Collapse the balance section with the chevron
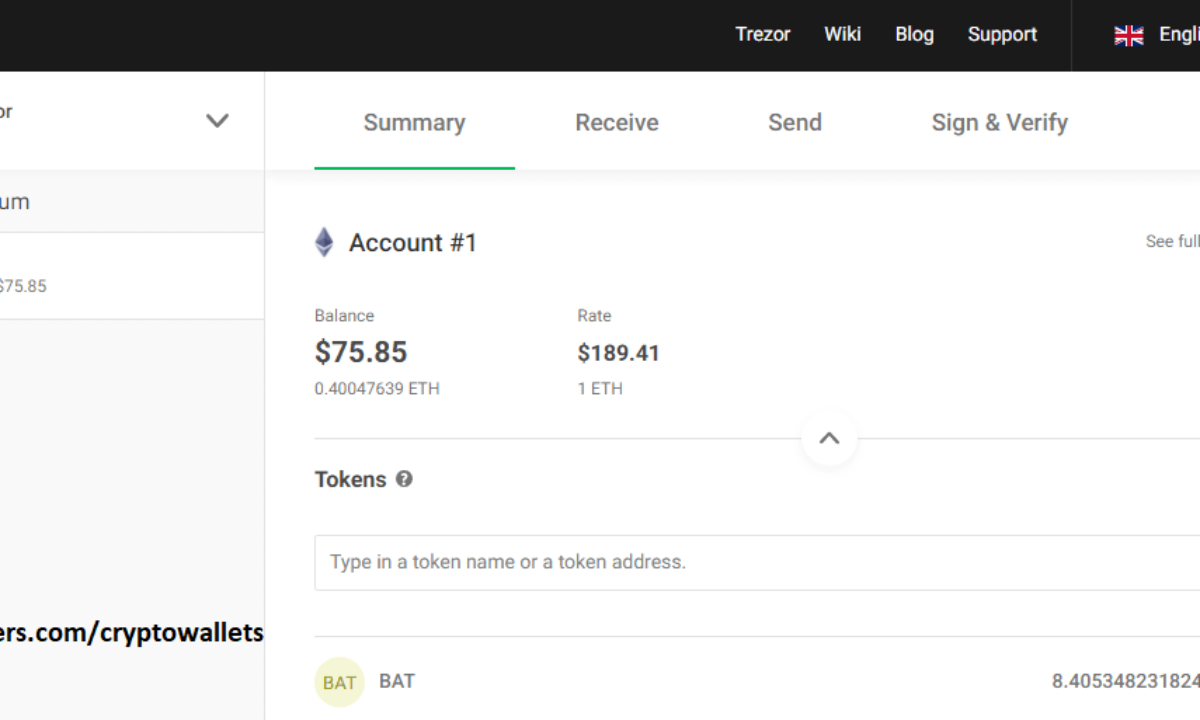 828,437
